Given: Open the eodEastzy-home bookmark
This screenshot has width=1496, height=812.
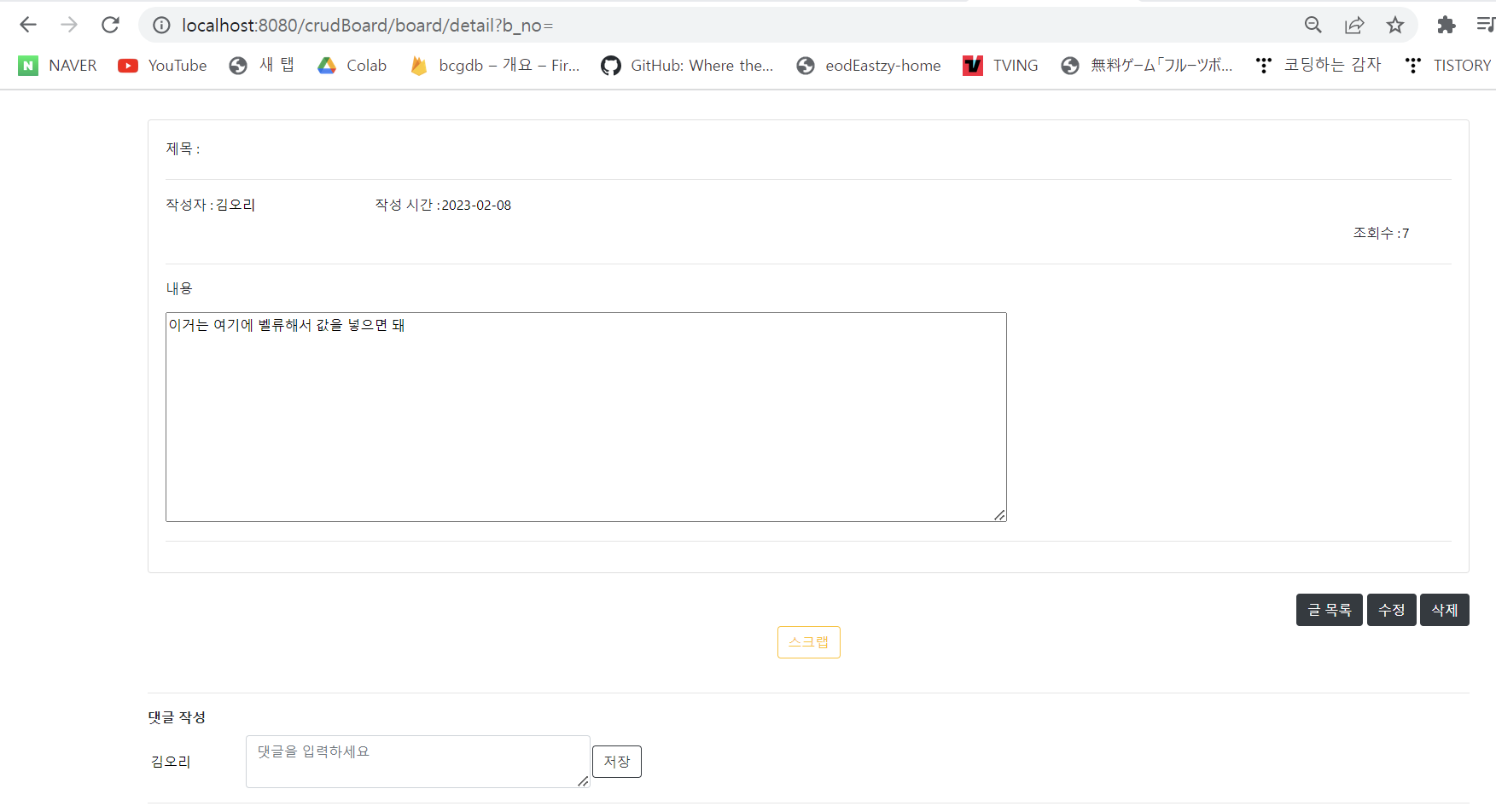Looking at the screenshot, I should point(868,66).
